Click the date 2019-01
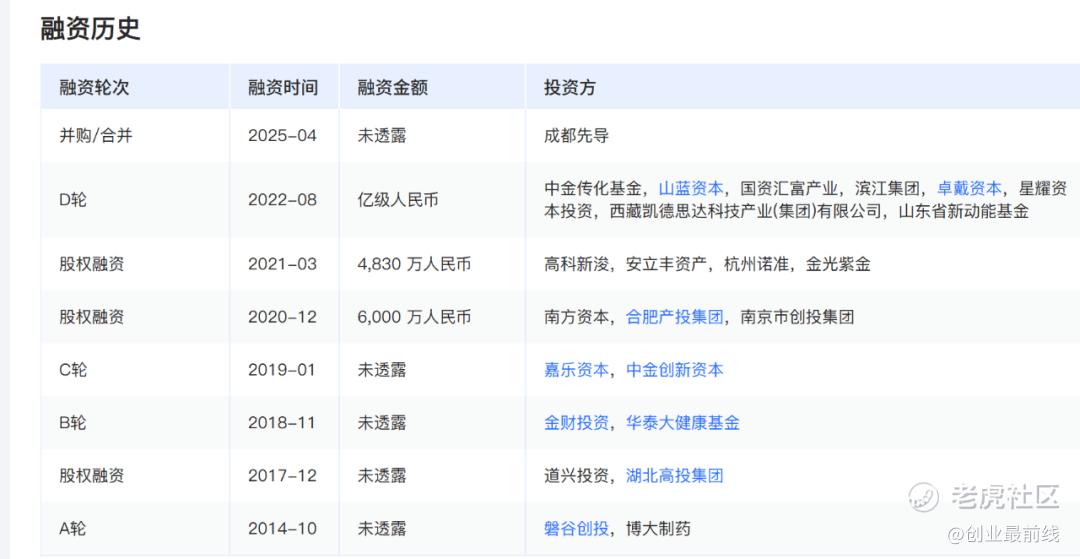The height and width of the screenshot is (559, 1080). point(282,370)
